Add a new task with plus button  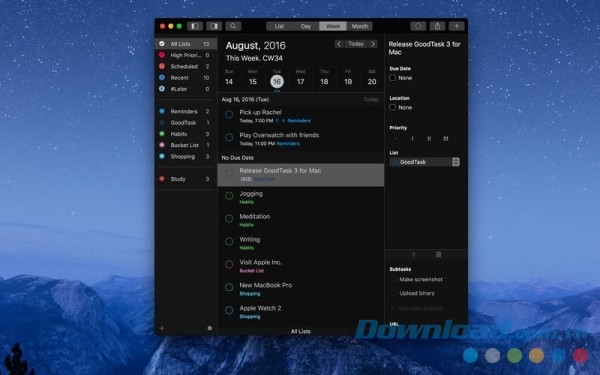[x=457, y=26]
